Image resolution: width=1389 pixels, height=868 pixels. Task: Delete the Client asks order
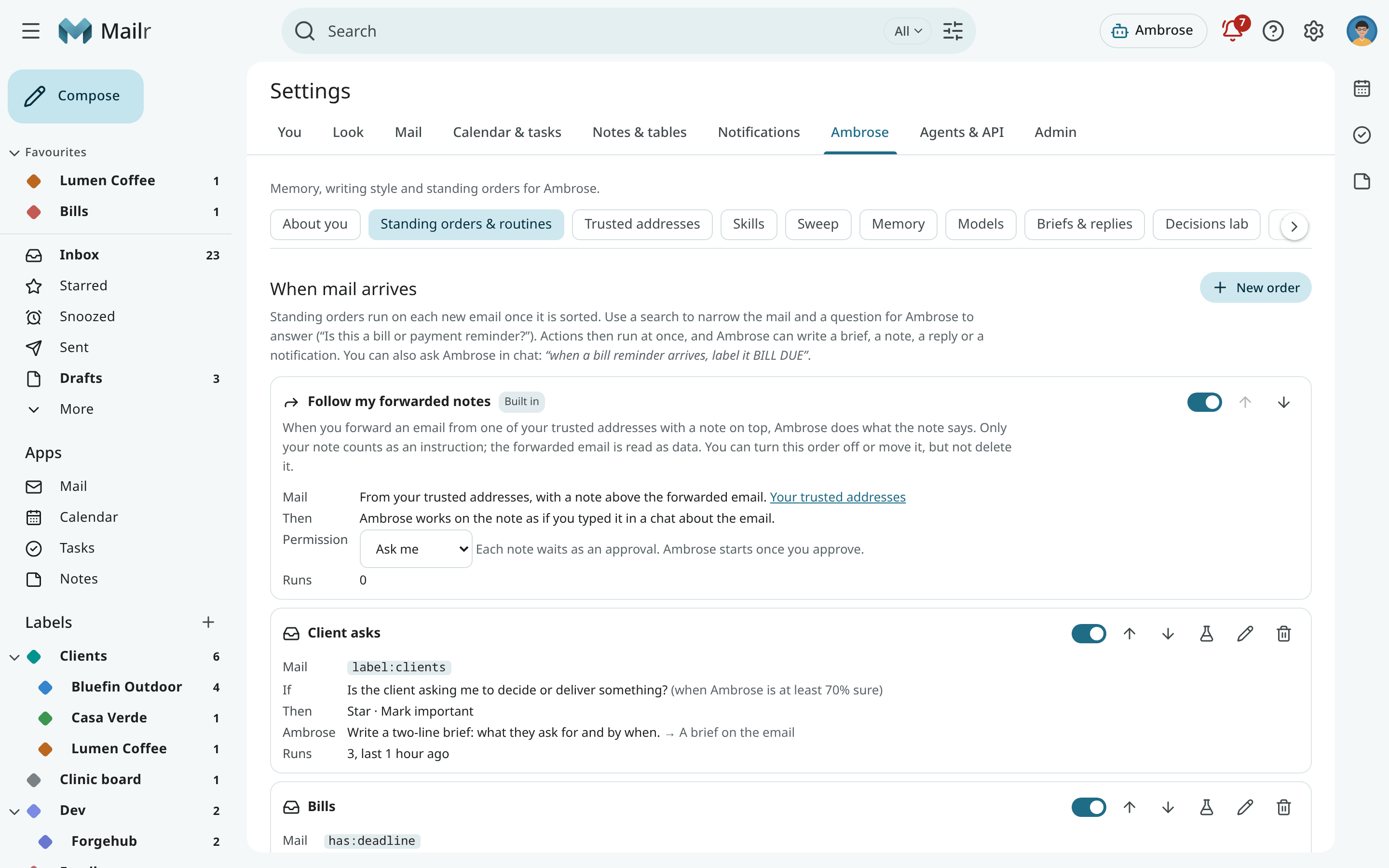pos(1284,634)
